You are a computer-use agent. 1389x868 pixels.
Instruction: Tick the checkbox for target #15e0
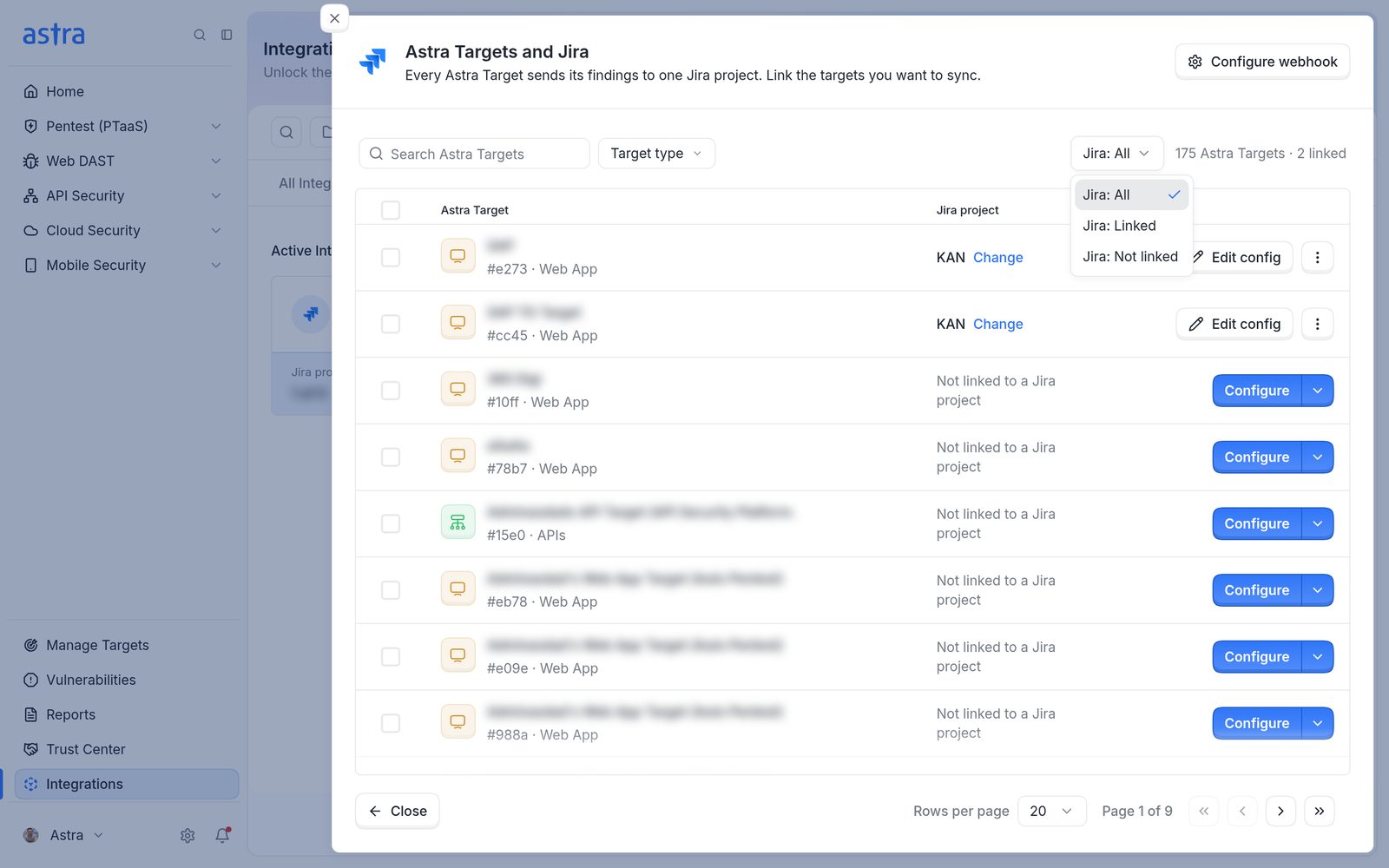[391, 523]
